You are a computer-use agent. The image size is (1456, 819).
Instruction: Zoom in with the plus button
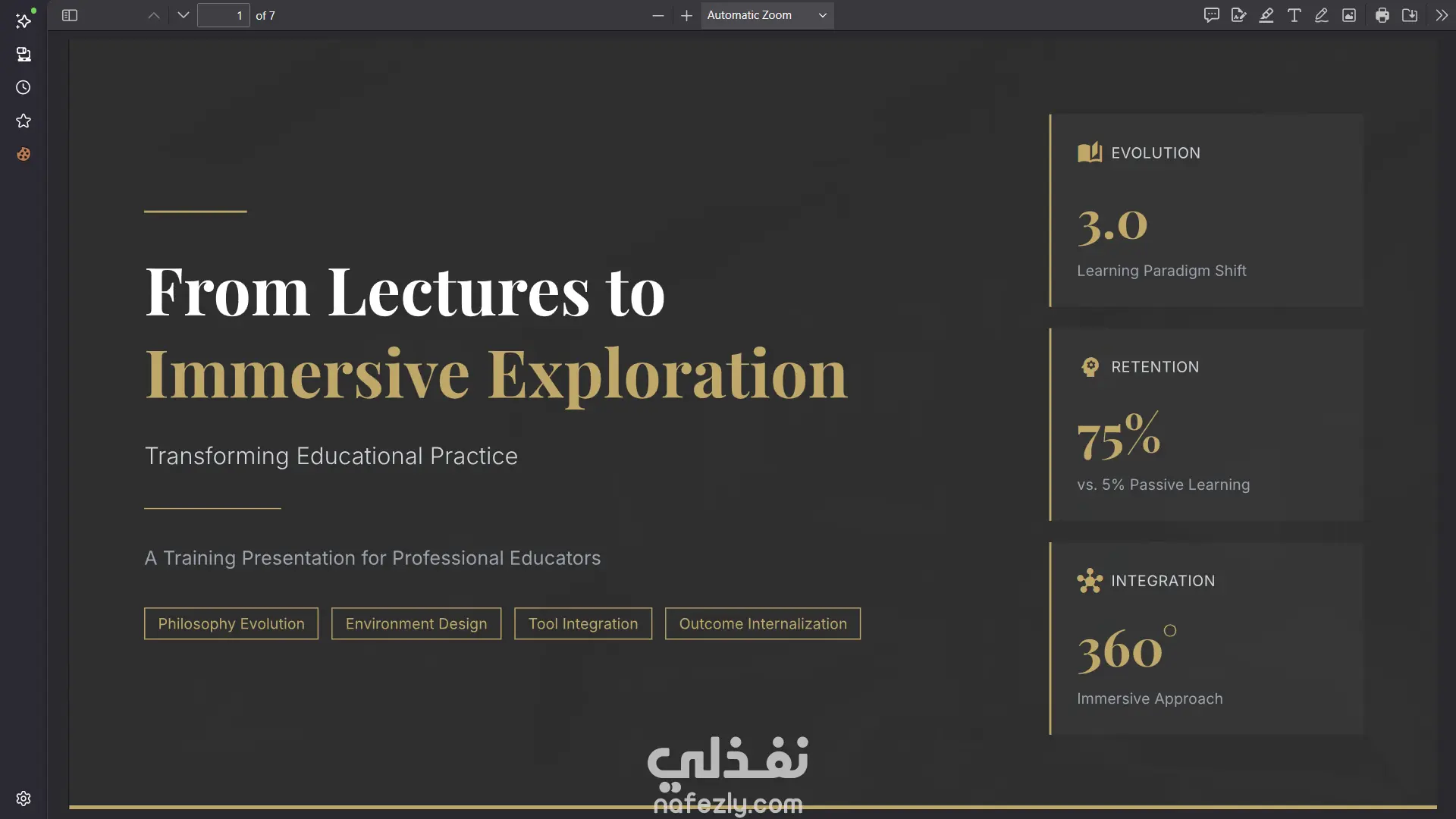point(686,15)
